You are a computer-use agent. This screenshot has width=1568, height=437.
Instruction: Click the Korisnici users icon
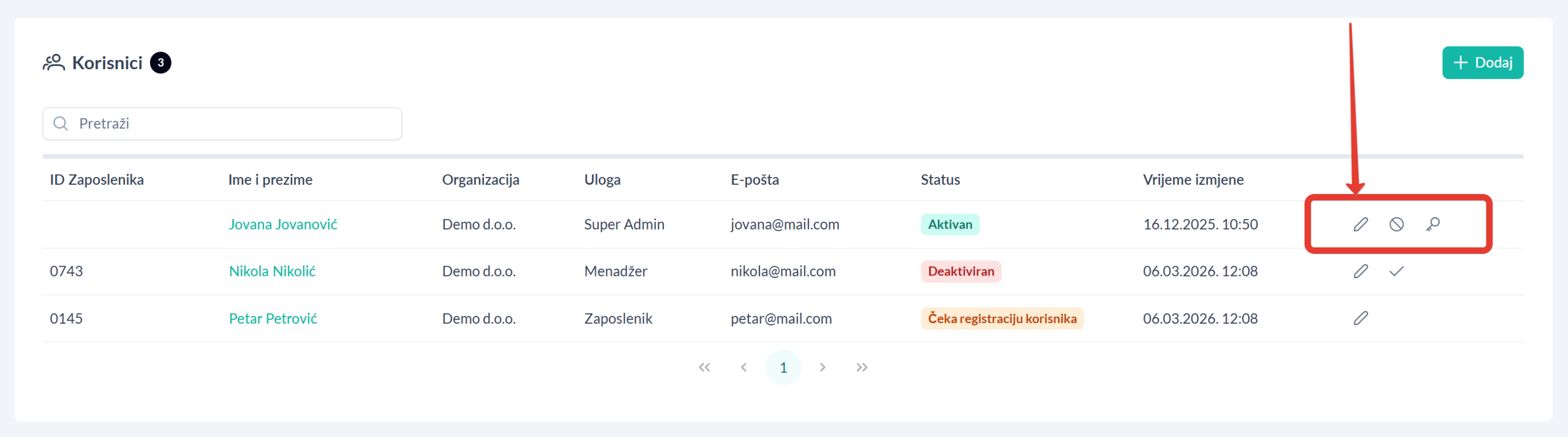[x=54, y=62]
